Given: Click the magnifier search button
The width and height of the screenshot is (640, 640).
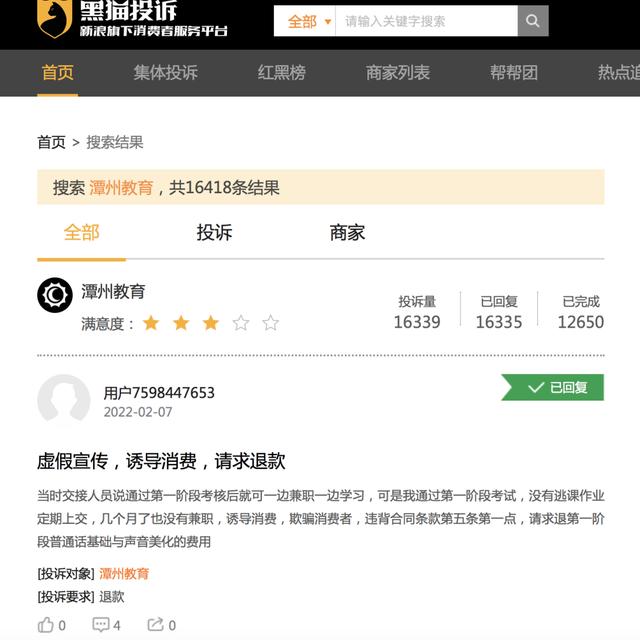Looking at the screenshot, I should tap(533, 21).
